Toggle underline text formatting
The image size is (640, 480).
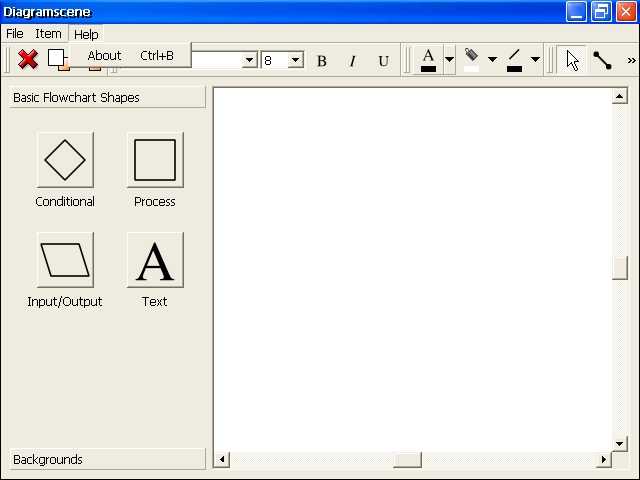(x=383, y=61)
